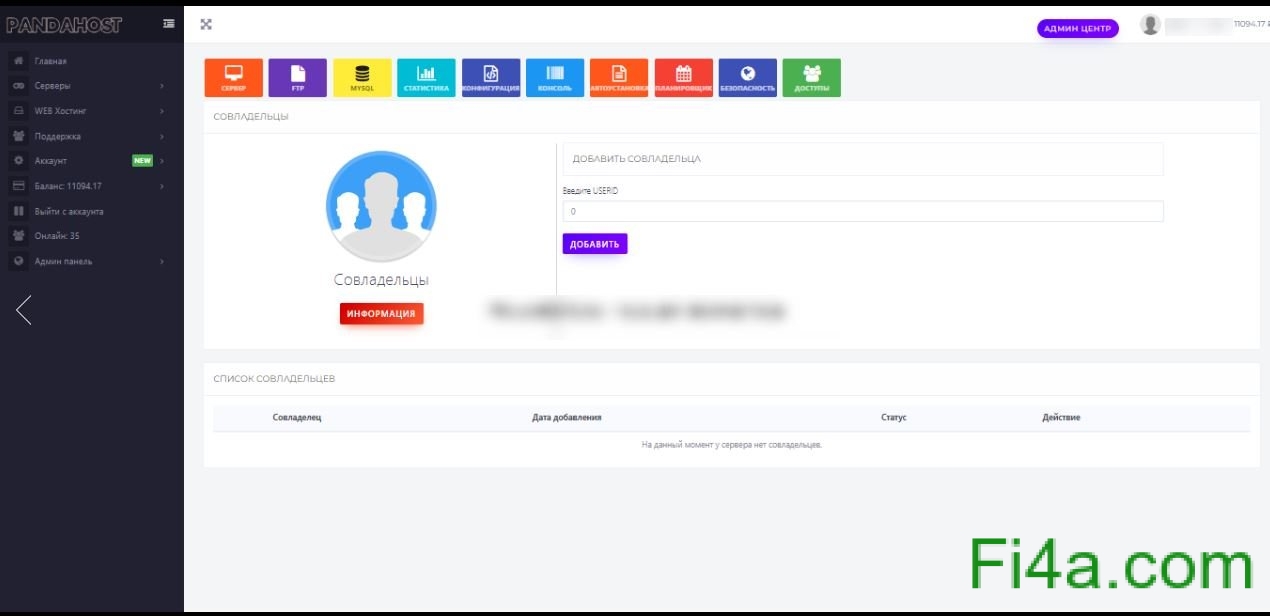This screenshot has width=1270, height=616.
Task: Go to Главная in the sidebar
Action: (50, 61)
